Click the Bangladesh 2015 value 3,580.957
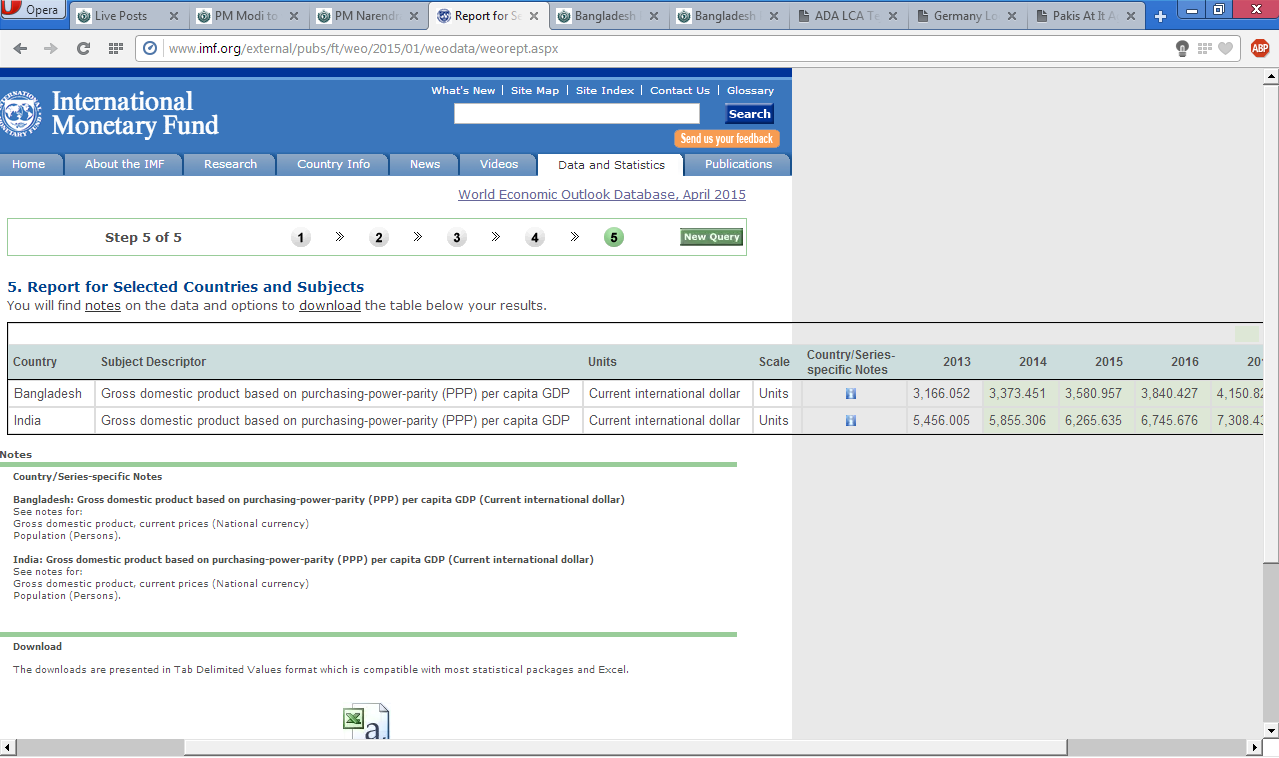The image size is (1279, 758). [1093, 394]
